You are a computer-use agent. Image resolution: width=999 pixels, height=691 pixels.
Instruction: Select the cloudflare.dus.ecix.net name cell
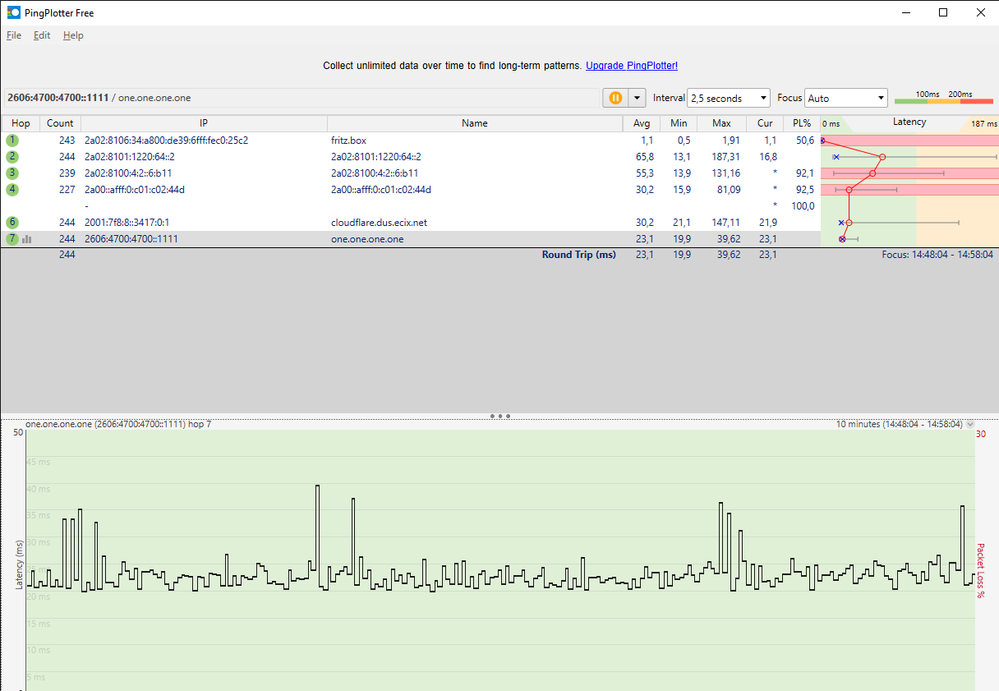[379, 222]
